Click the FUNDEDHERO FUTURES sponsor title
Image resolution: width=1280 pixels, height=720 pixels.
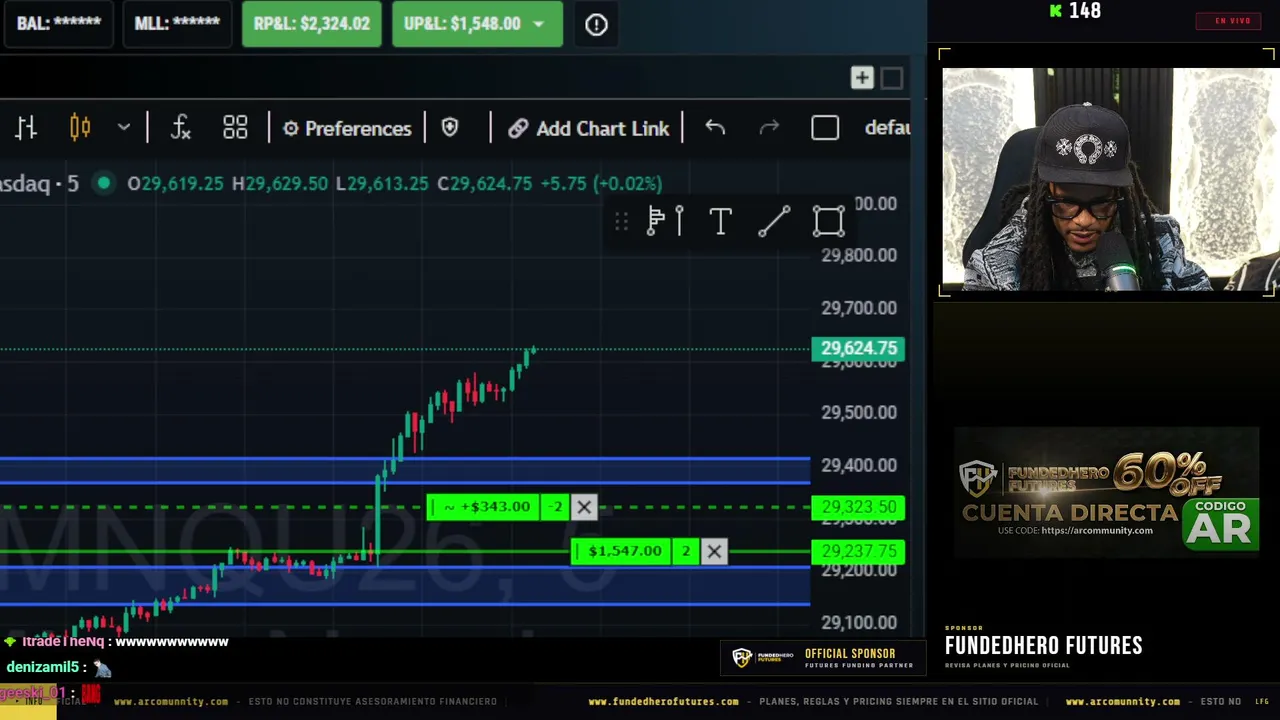pos(1043,646)
